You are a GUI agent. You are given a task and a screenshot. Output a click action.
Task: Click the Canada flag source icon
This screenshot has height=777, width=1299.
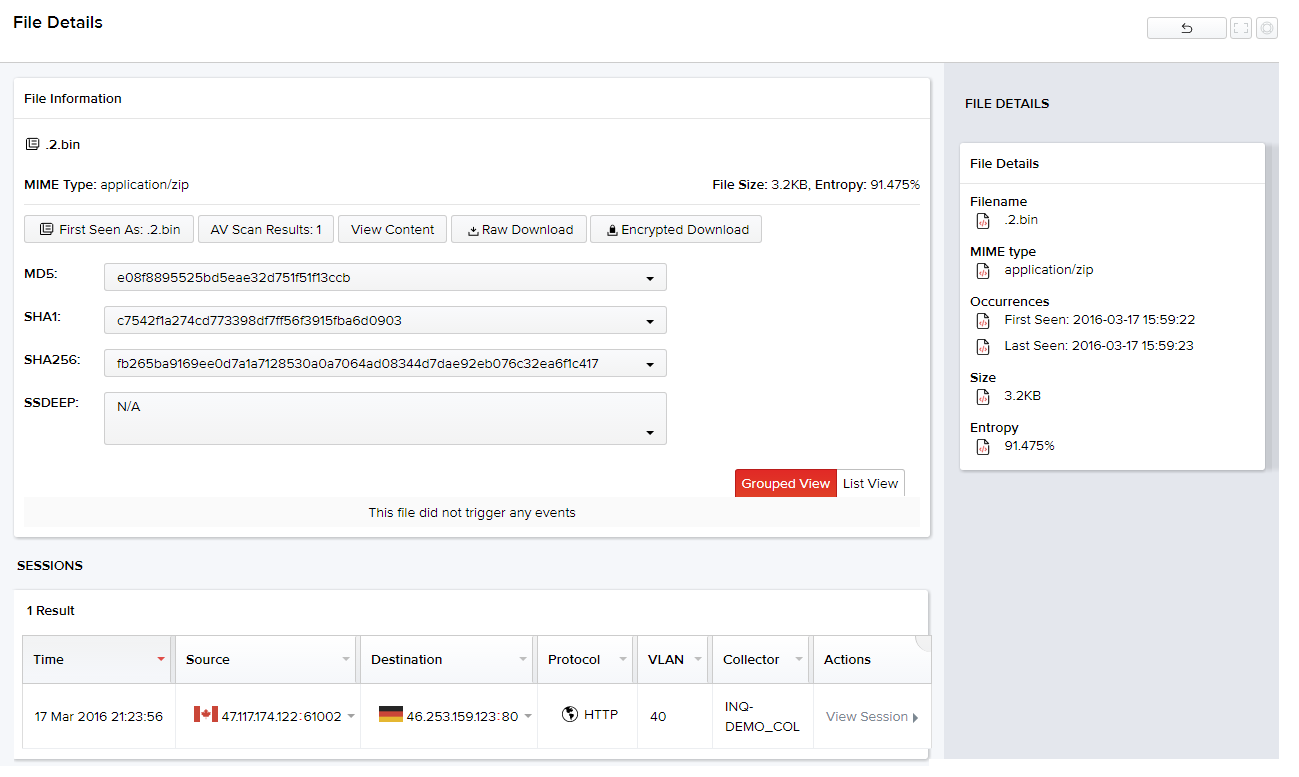tap(206, 714)
